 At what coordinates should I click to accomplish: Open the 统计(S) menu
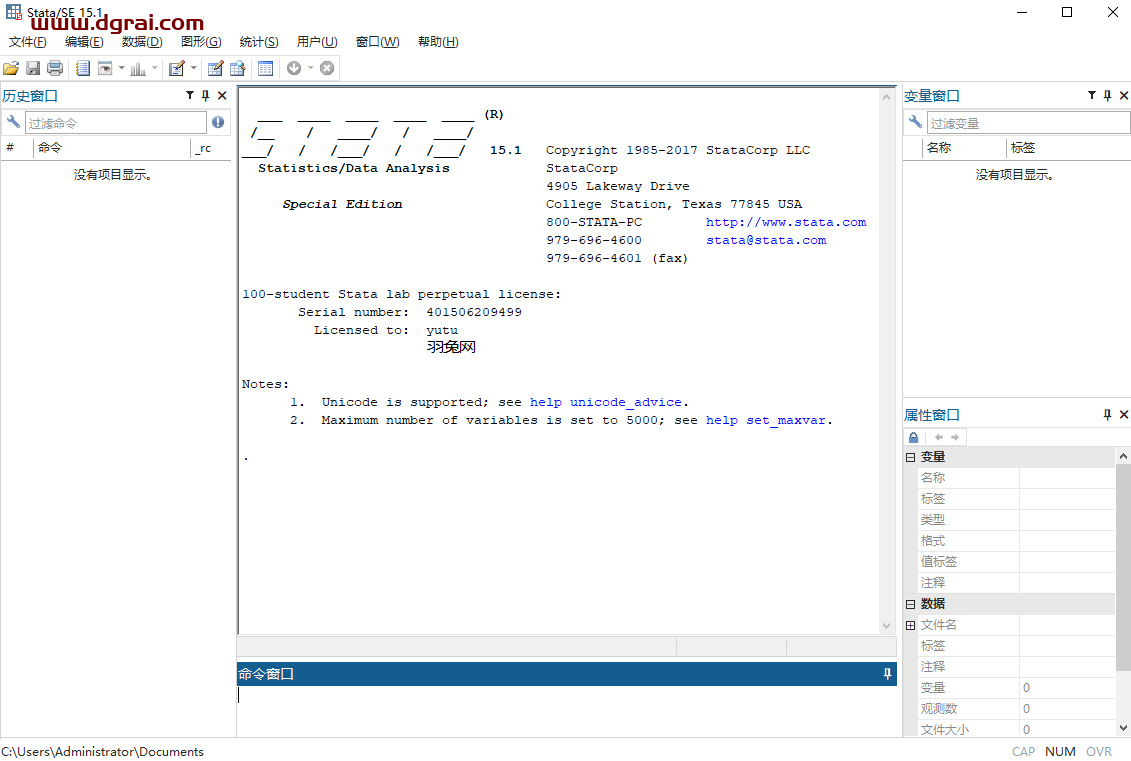click(x=259, y=42)
